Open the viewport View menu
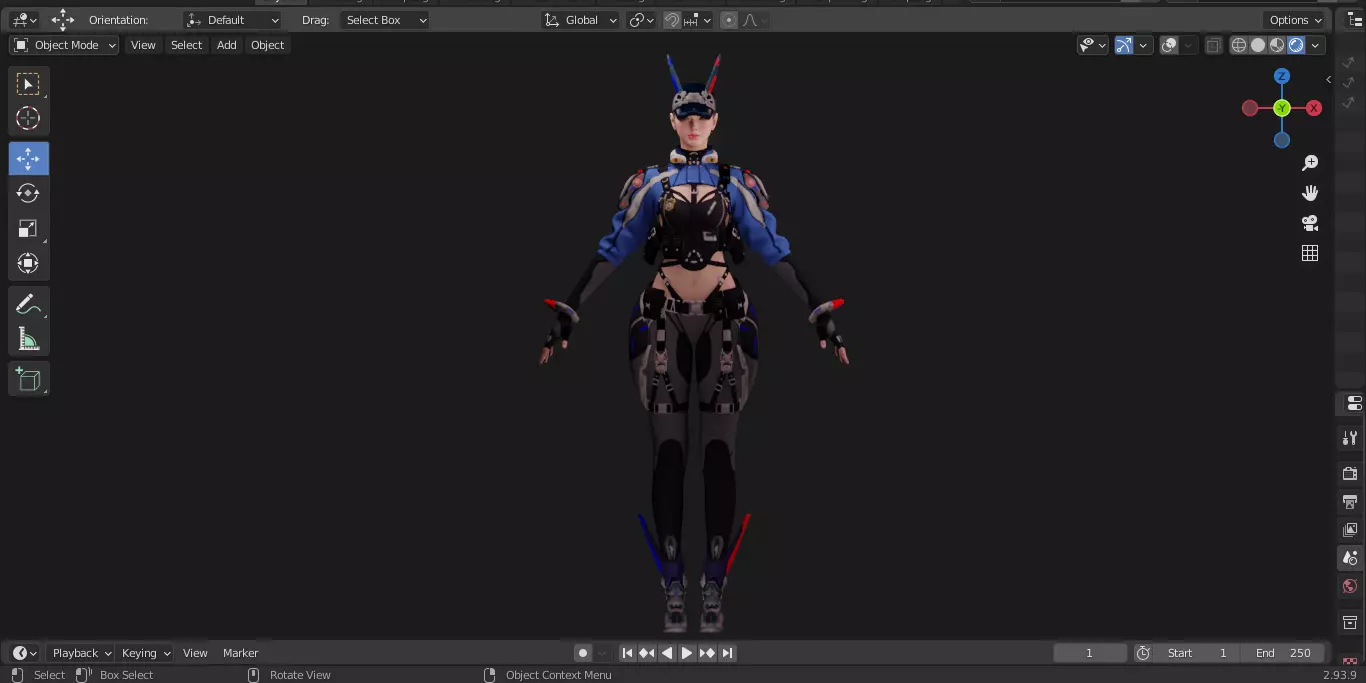 coord(143,45)
